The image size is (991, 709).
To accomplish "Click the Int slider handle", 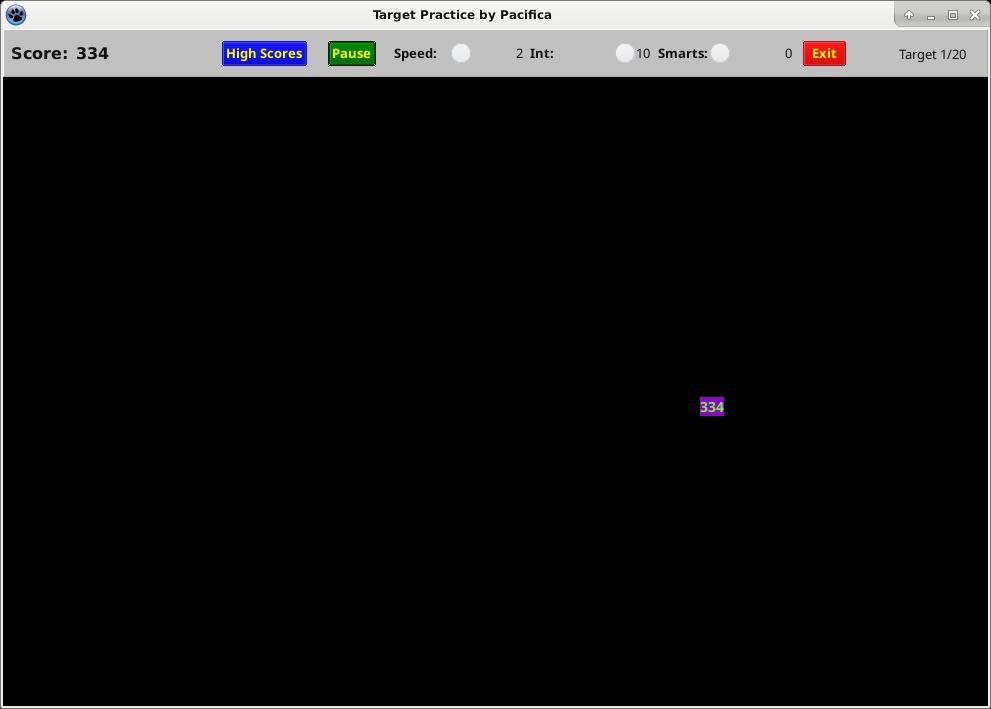I will coord(624,53).
